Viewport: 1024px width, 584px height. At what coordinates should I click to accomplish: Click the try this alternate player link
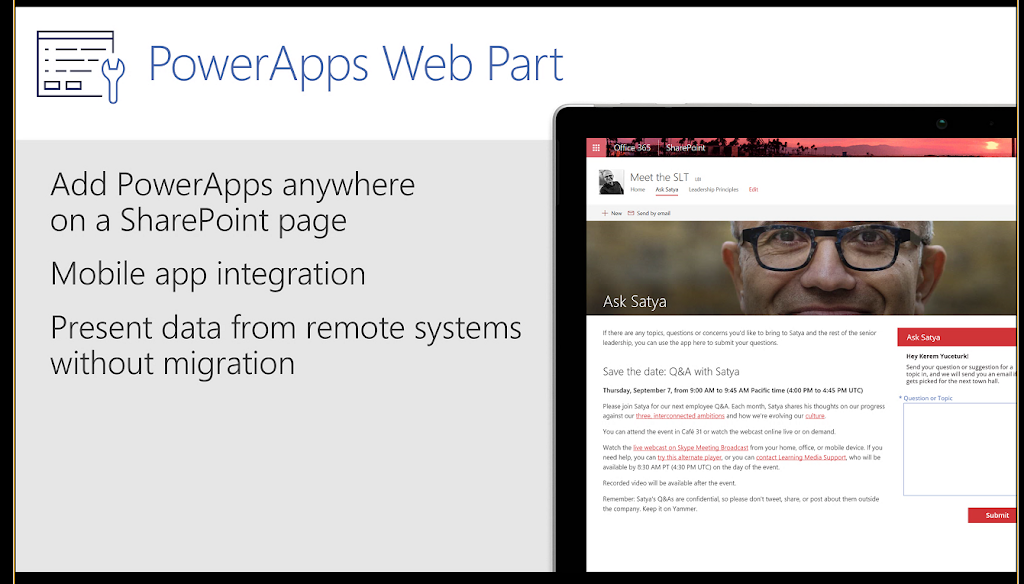689,457
